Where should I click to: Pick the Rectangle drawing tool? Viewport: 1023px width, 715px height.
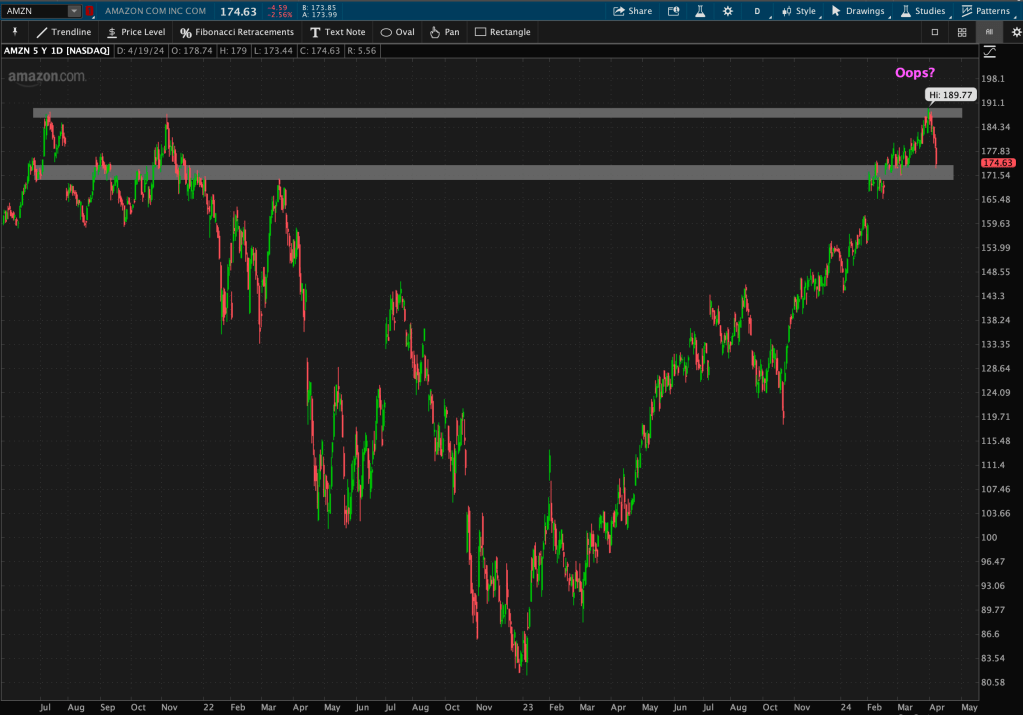(x=502, y=32)
